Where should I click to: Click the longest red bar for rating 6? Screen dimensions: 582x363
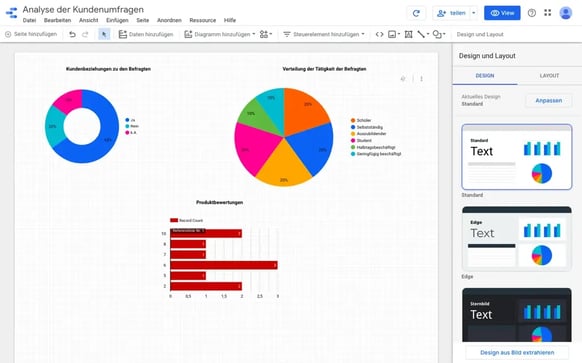tap(224, 265)
